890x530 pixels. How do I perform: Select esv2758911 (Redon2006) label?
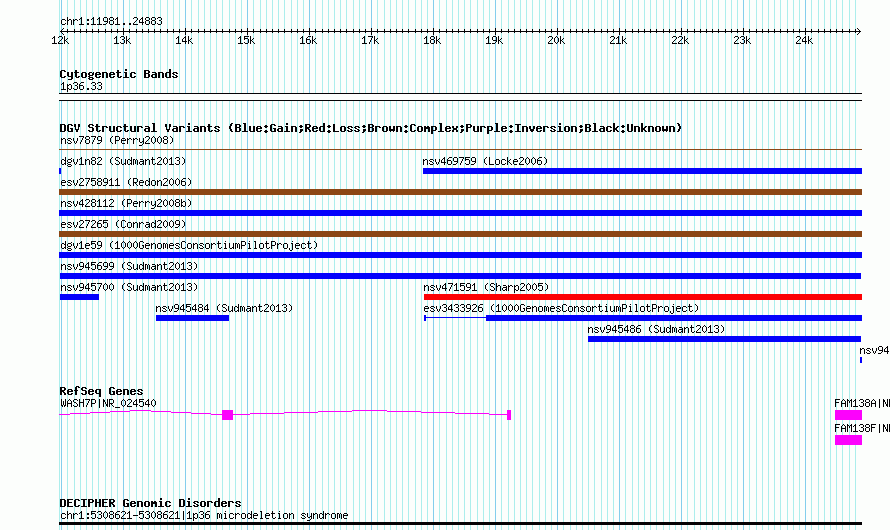coord(126,182)
